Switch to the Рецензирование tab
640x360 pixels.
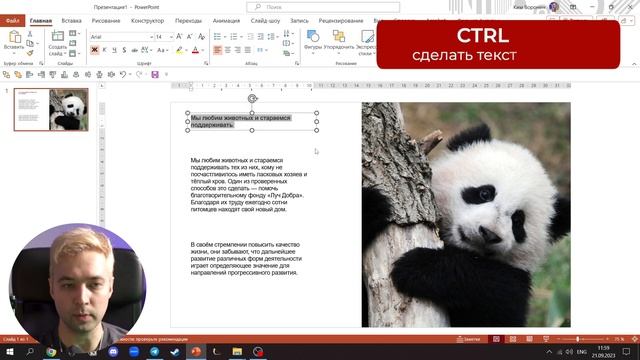(341, 20)
